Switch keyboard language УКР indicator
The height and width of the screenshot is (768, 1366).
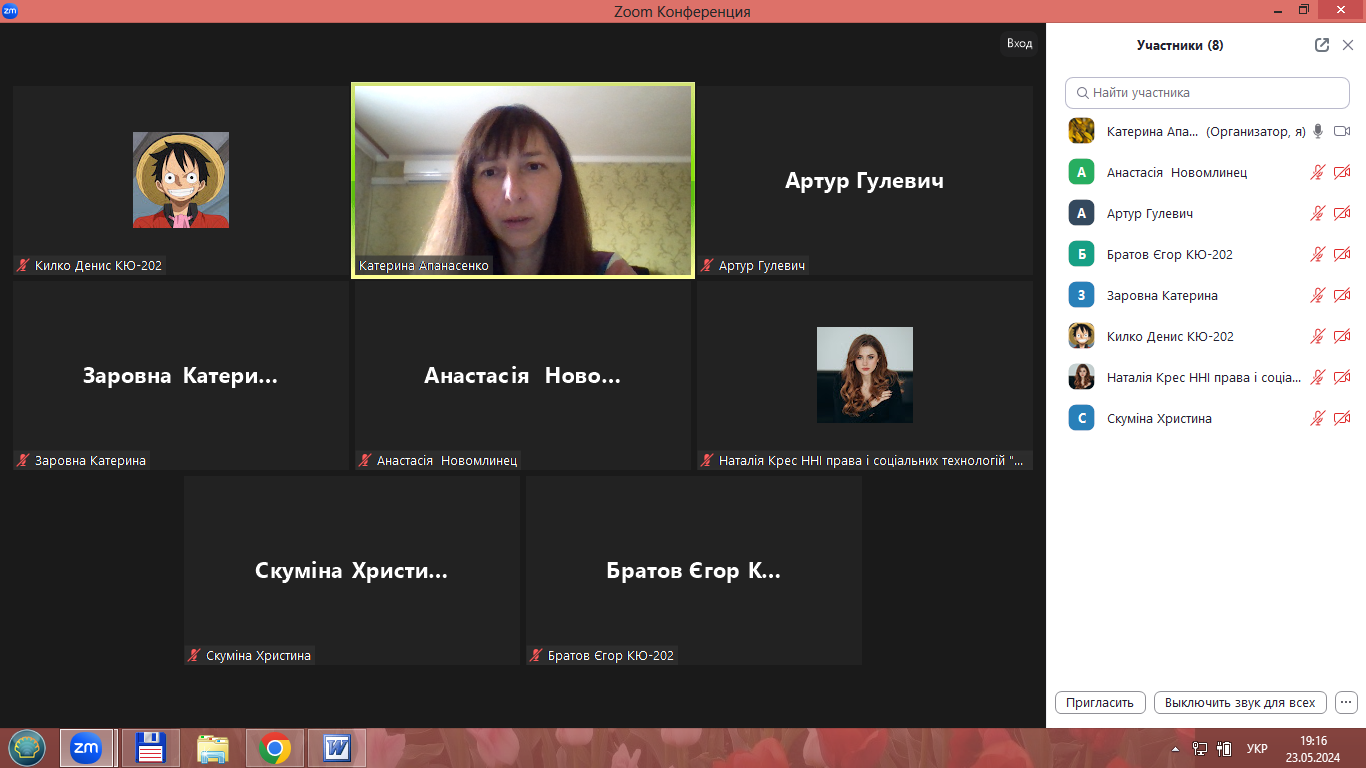[1257, 748]
